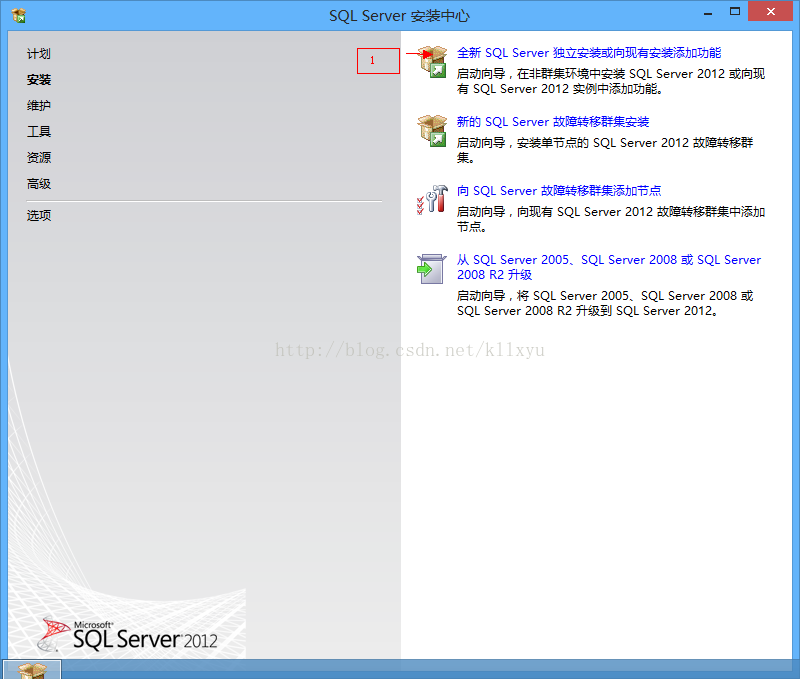Viewport: 800px width, 679px height.
Task: Click the upgrade green arrow icon
Action: 432,269
